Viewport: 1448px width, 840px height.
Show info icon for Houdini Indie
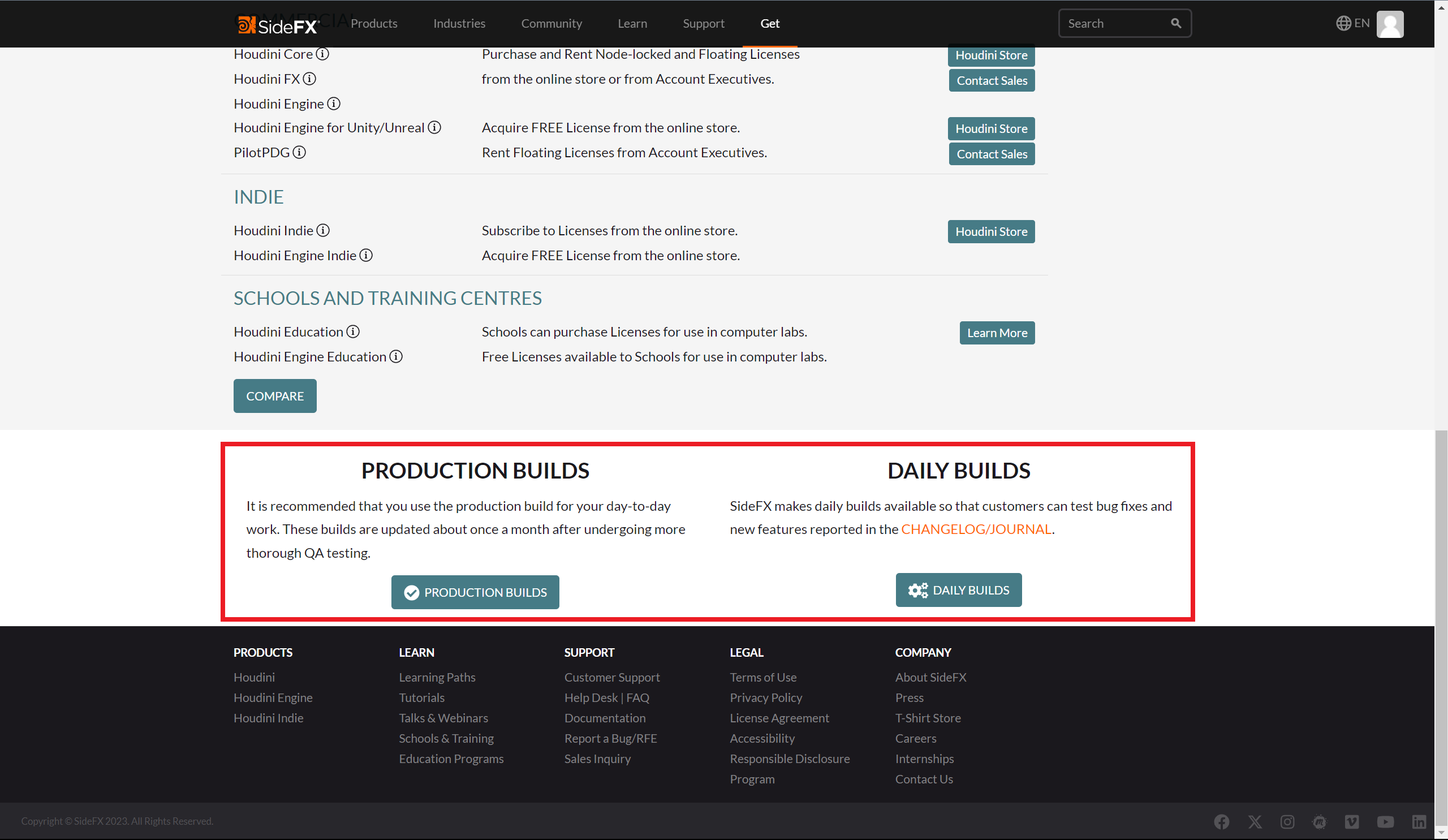pyautogui.click(x=324, y=230)
